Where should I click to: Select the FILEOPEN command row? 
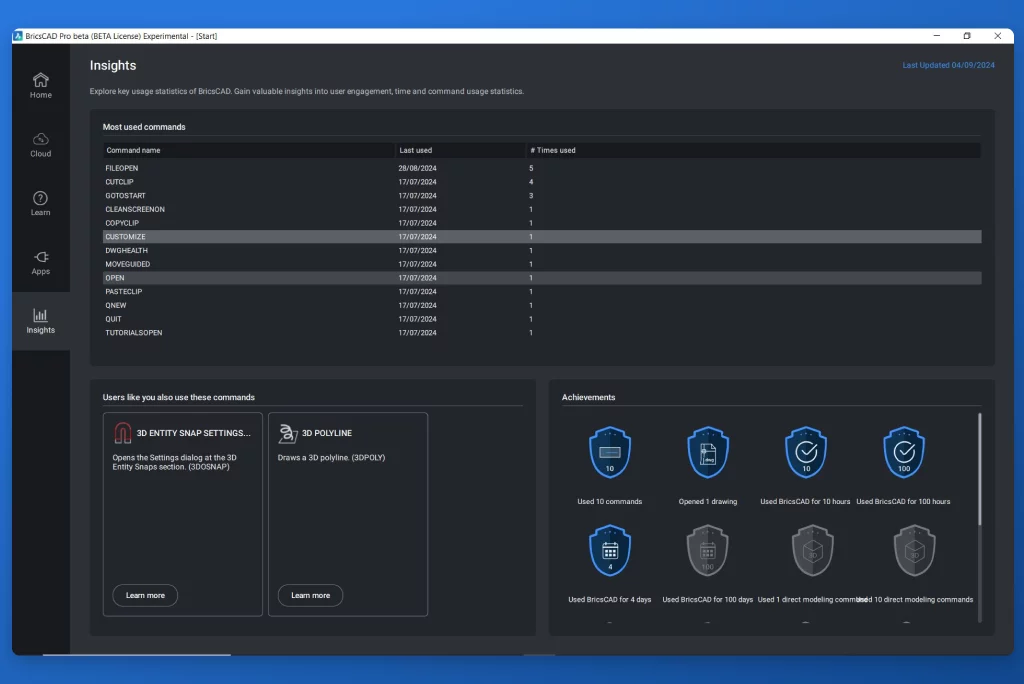click(x=542, y=168)
